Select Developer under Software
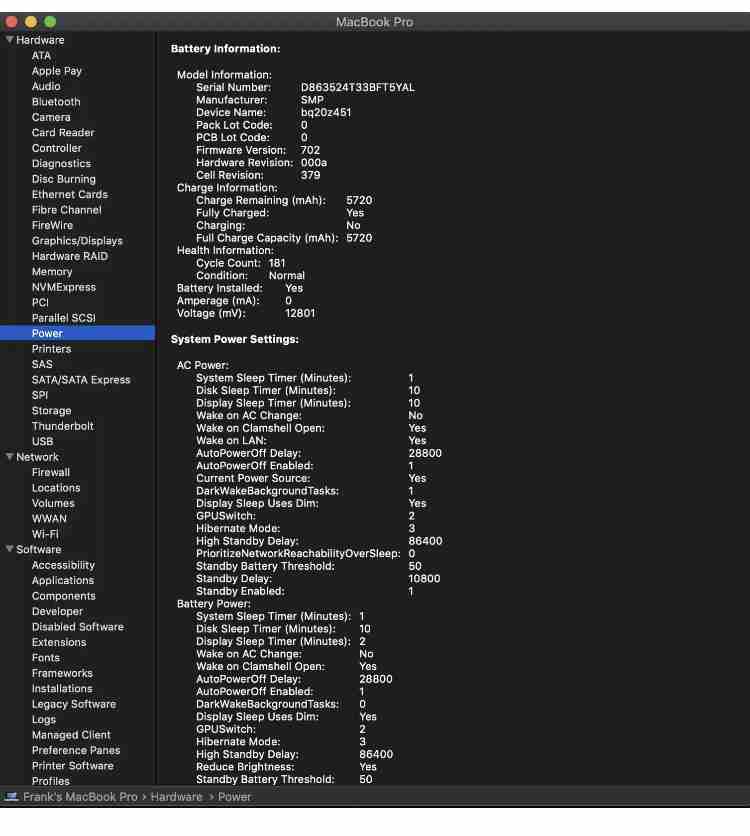Viewport: 750px width, 836px height. point(57,612)
